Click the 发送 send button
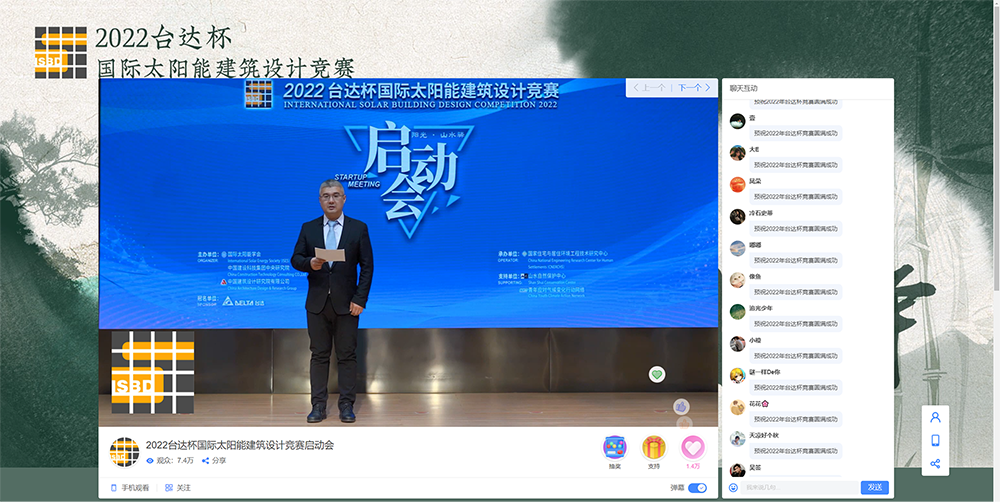Screen dimensions: 1000x502 [875, 487]
